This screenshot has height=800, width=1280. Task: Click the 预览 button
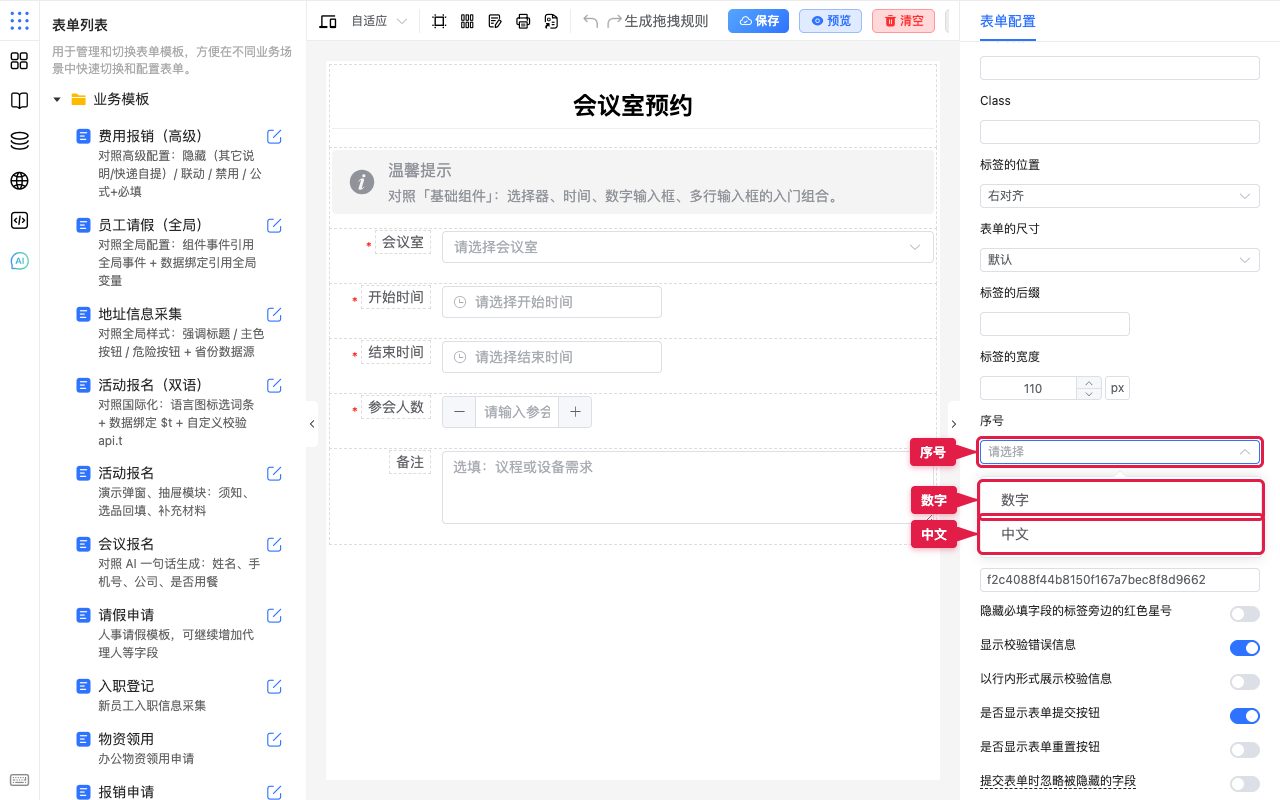830,21
